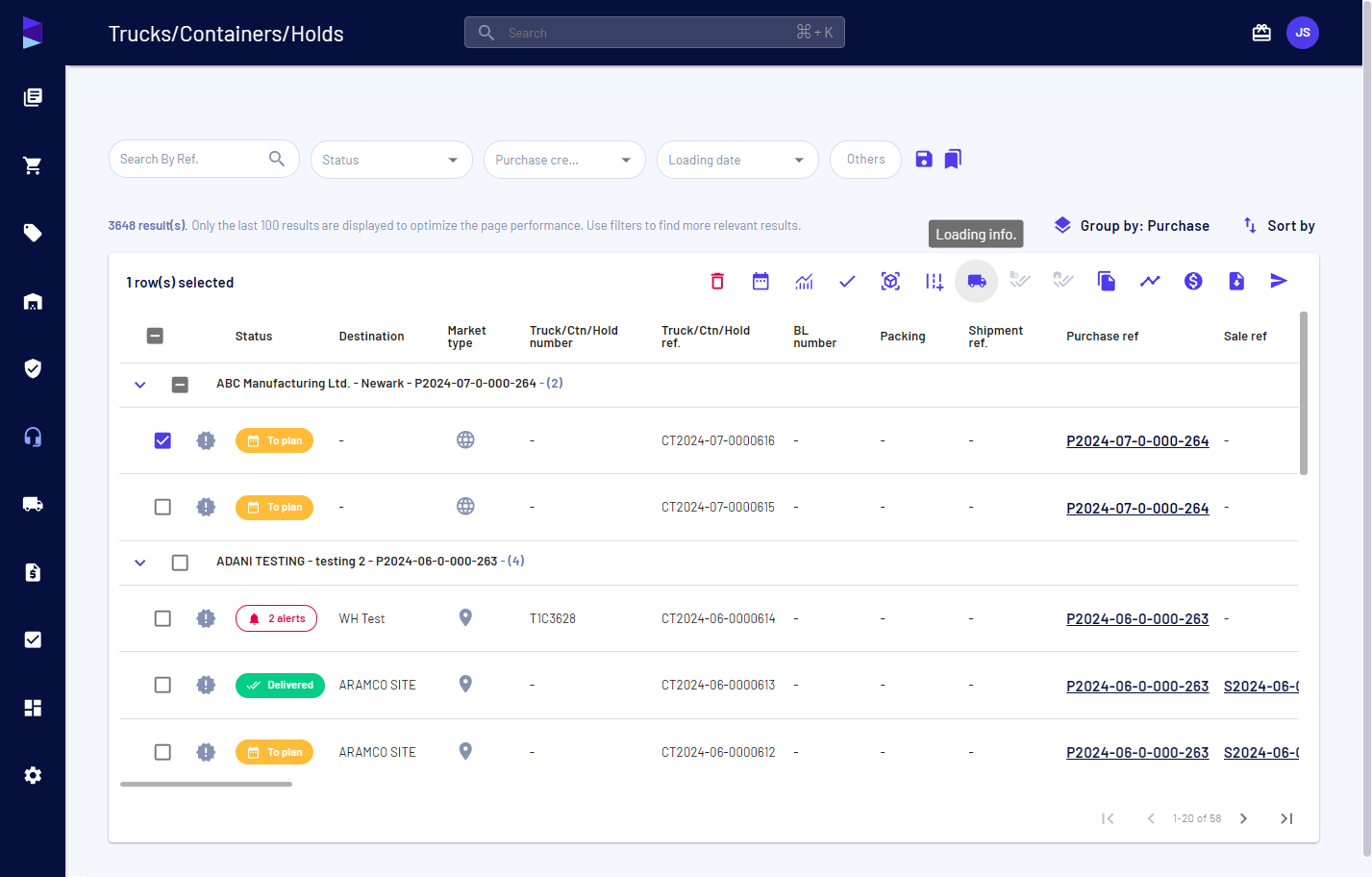Open truck shipping section in sidebar
Screen dimensions: 1372x877
coord(33,504)
